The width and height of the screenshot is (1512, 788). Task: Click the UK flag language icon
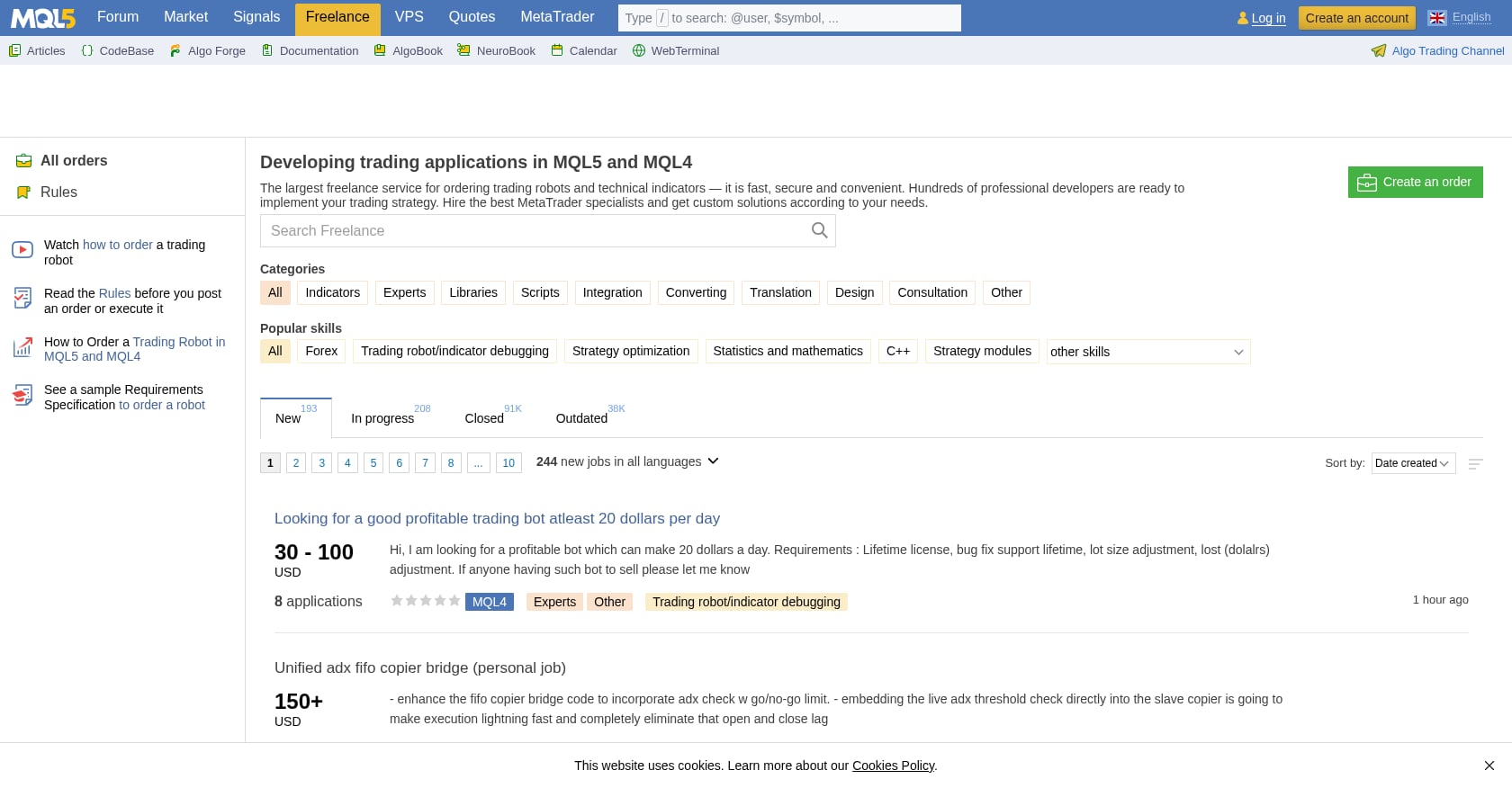(1437, 18)
